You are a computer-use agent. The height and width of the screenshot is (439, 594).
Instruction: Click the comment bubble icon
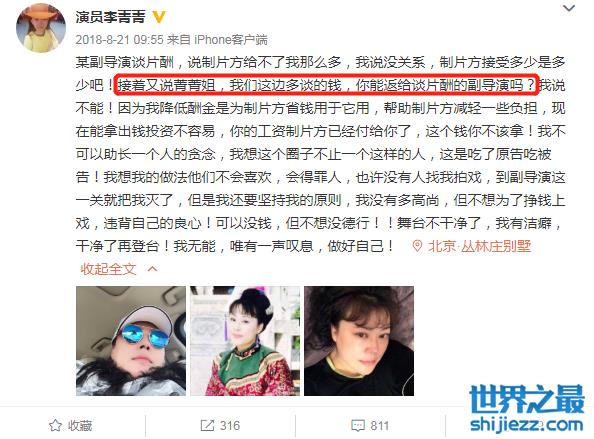click(x=358, y=426)
